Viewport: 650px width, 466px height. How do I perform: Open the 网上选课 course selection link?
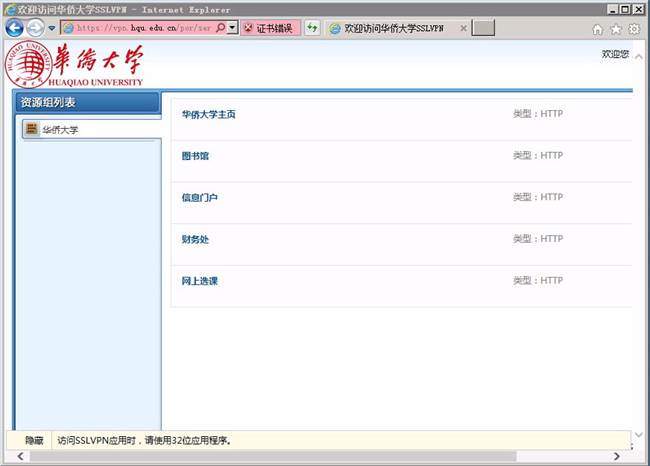click(x=199, y=281)
